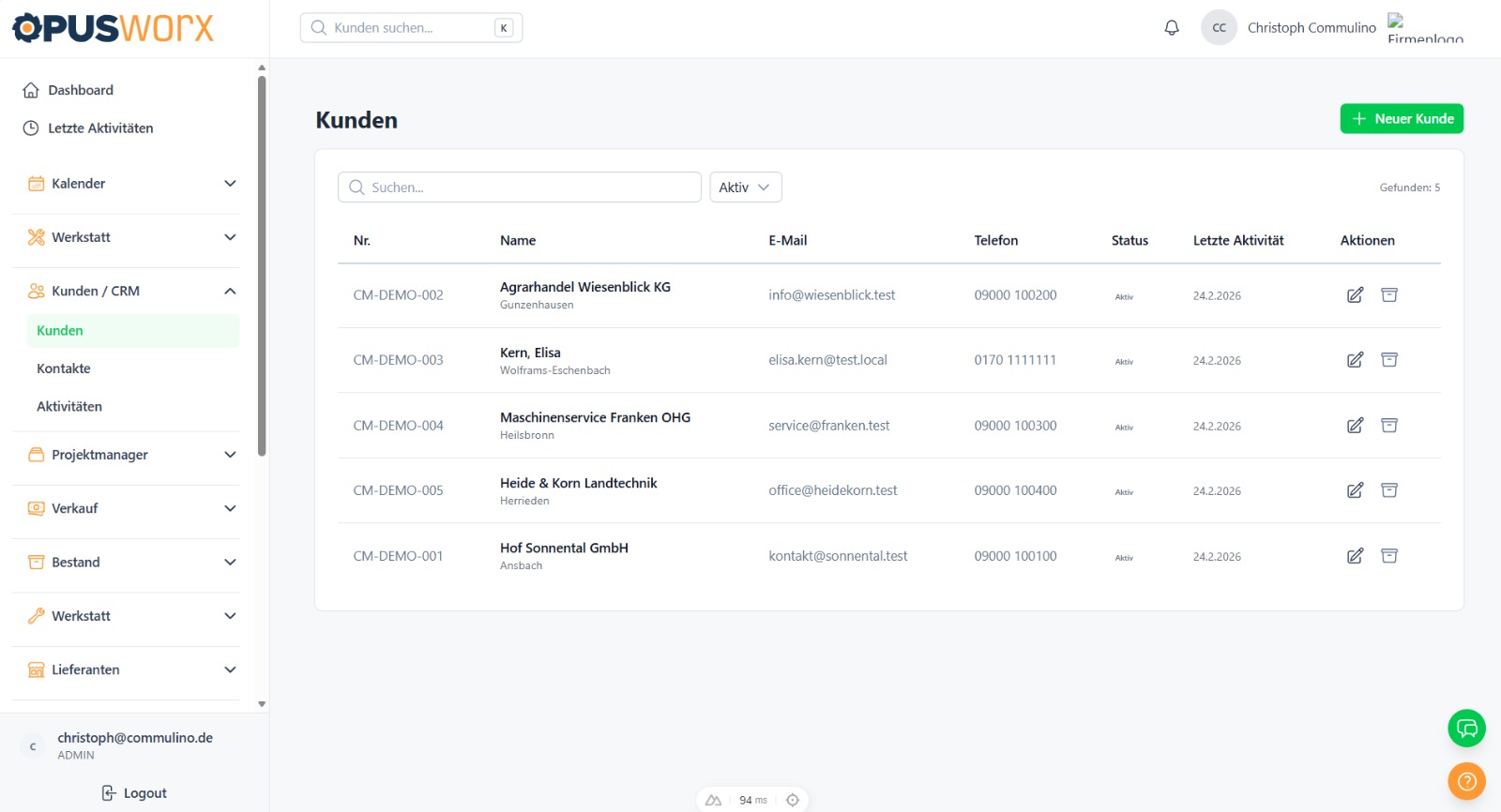1501x812 pixels.
Task: Edit Heide & Korn Landtechnik customer
Action: (1355, 490)
